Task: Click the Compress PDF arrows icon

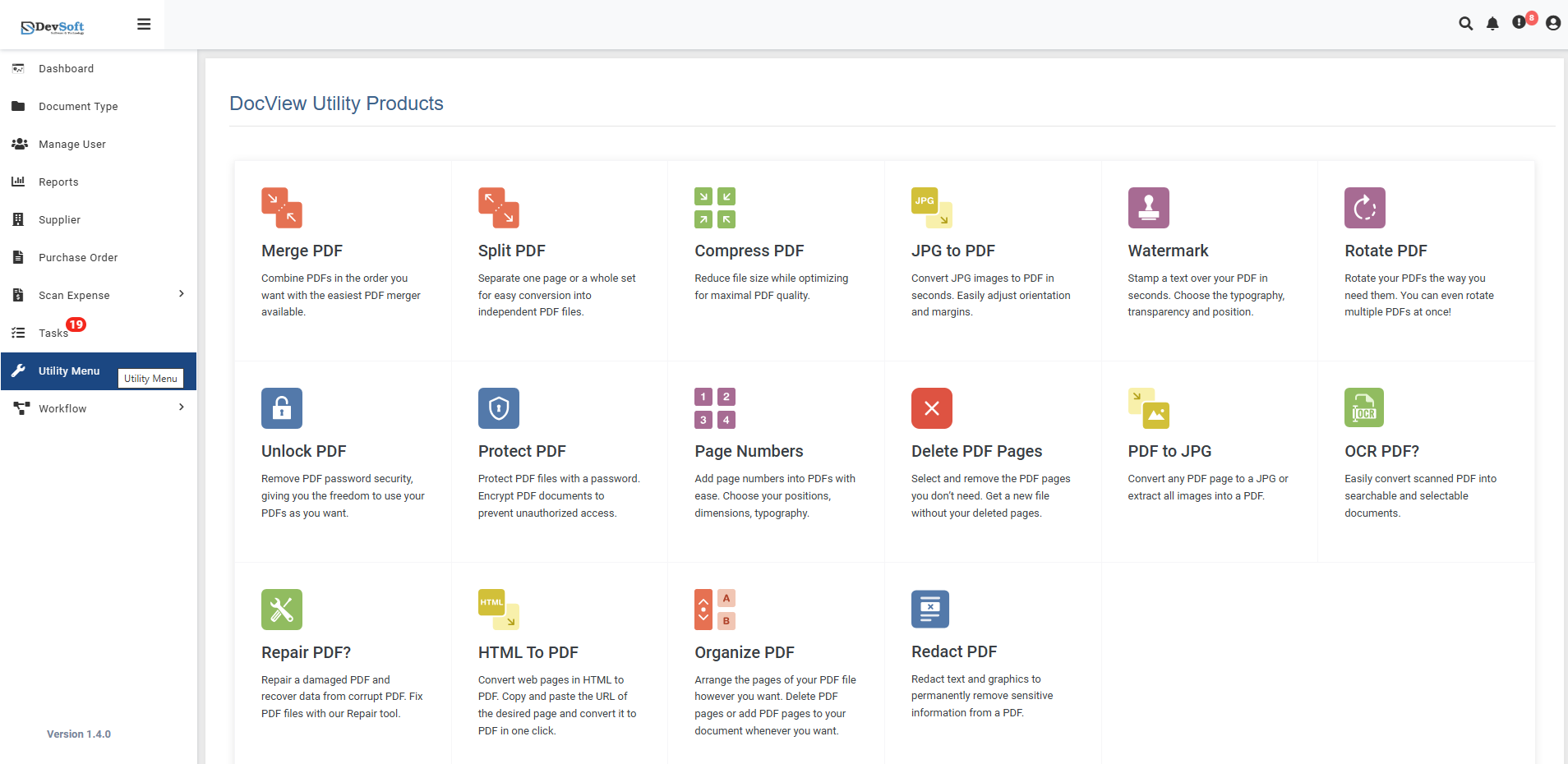Action: click(x=714, y=207)
